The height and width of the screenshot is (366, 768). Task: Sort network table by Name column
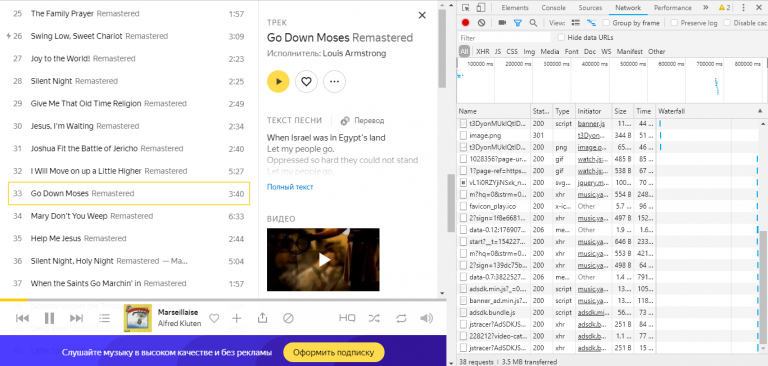tap(494, 111)
